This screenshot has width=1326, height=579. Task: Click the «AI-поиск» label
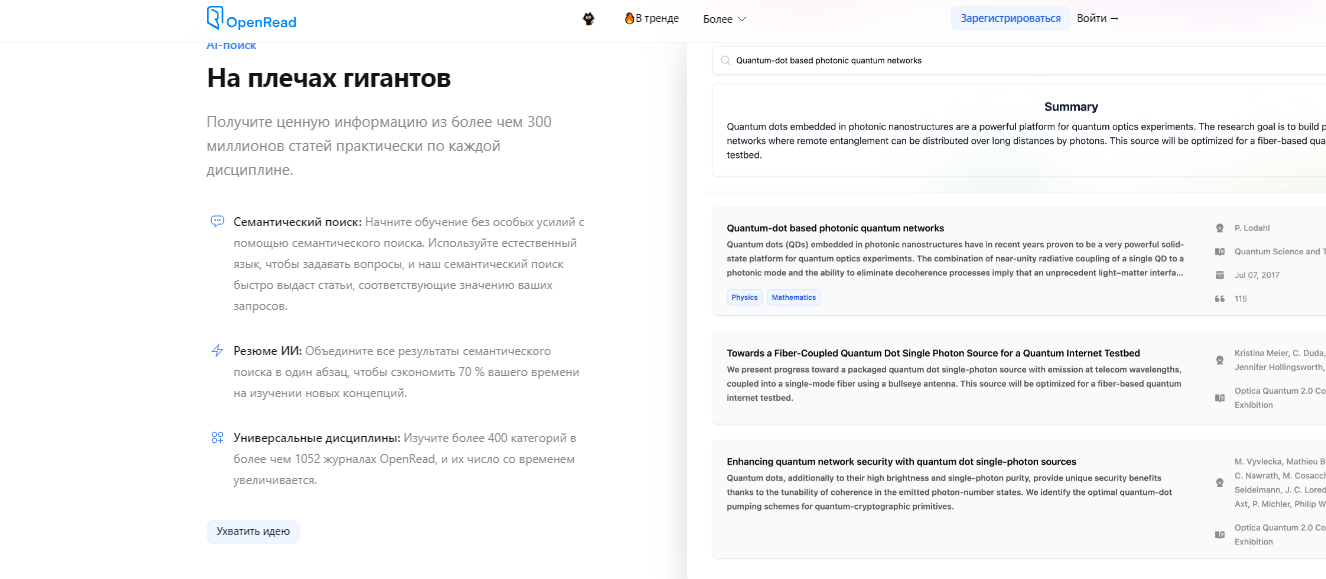[231, 45]
